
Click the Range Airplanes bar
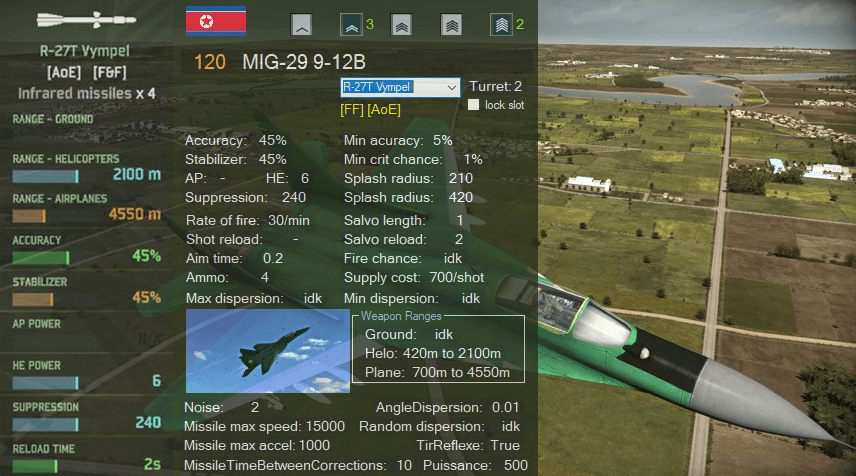pos(29,216)
